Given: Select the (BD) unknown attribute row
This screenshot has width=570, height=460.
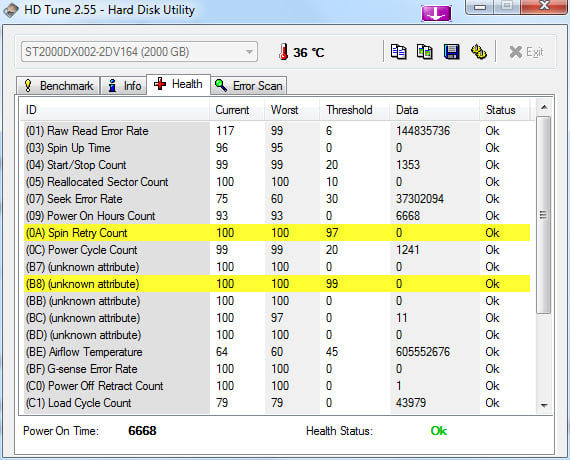Looking at the screenshot, I should pos(277,335).
